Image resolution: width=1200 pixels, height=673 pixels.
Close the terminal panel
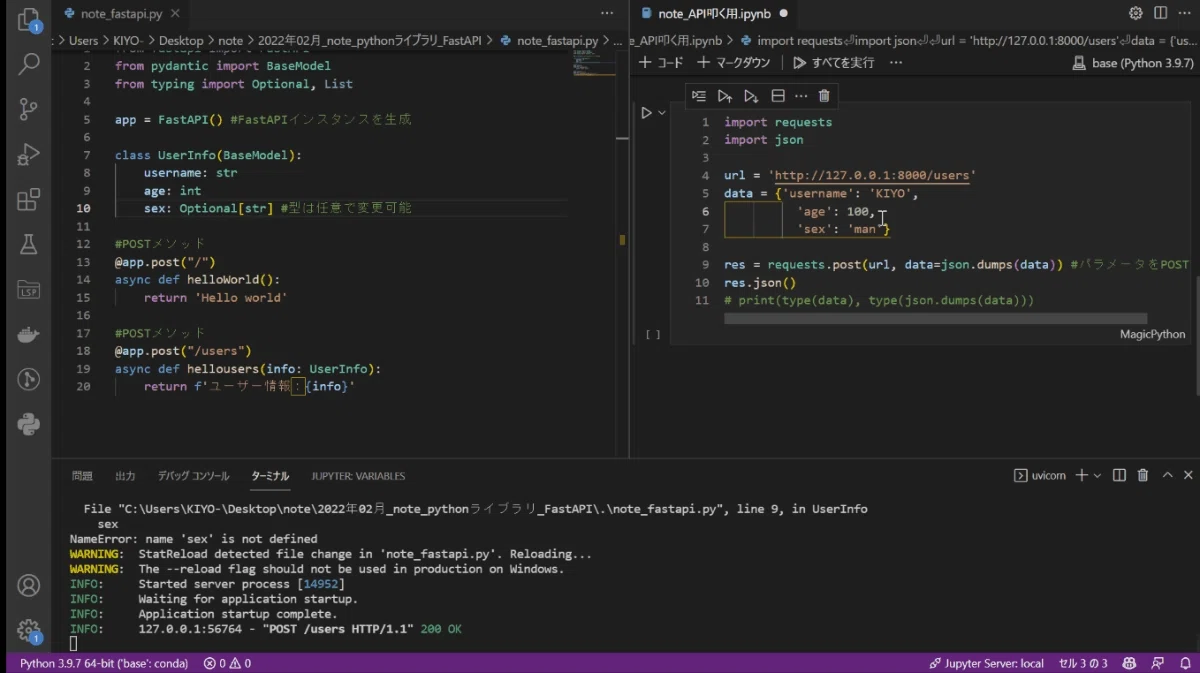(1189, 475)
